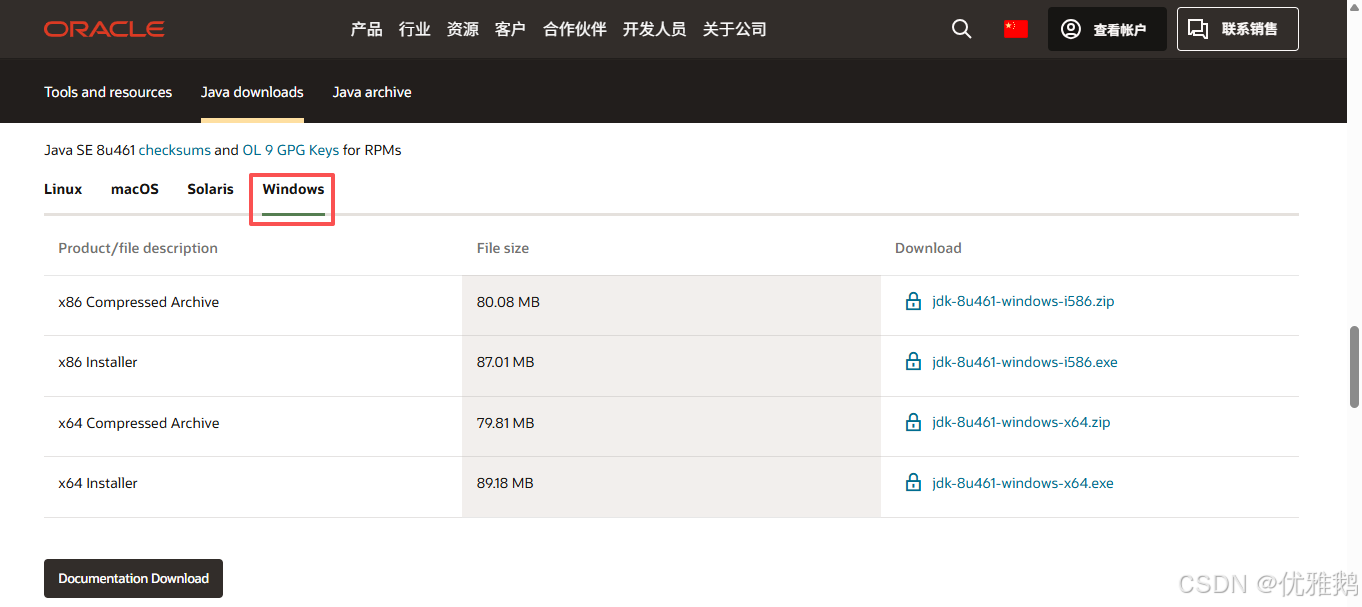Download jdk-8u461-windows-x64.zip
Viewport: 1362px width, 607px height.
(x=1021, y=422)
